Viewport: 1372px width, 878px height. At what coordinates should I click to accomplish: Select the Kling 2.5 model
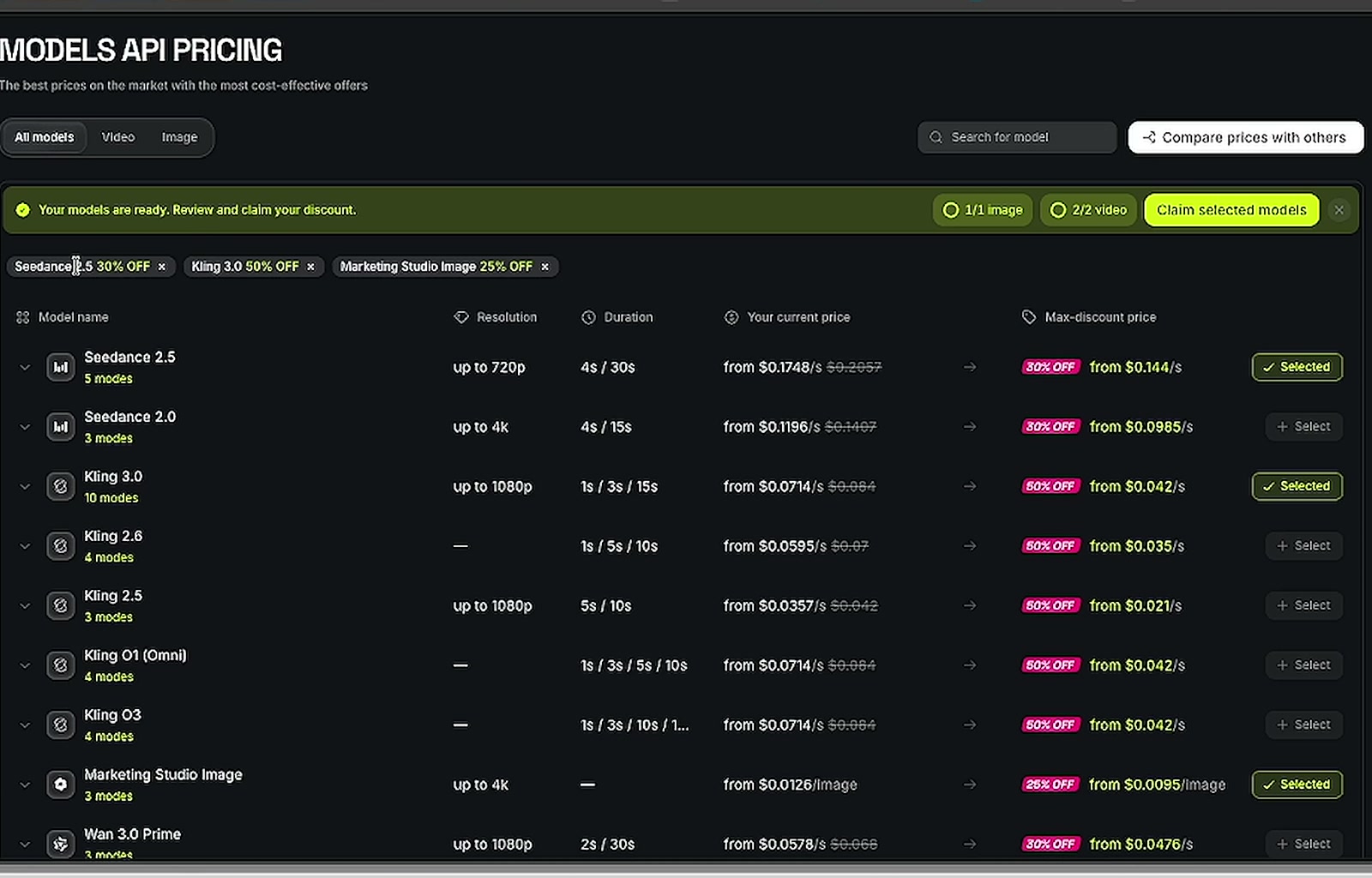1304,605
